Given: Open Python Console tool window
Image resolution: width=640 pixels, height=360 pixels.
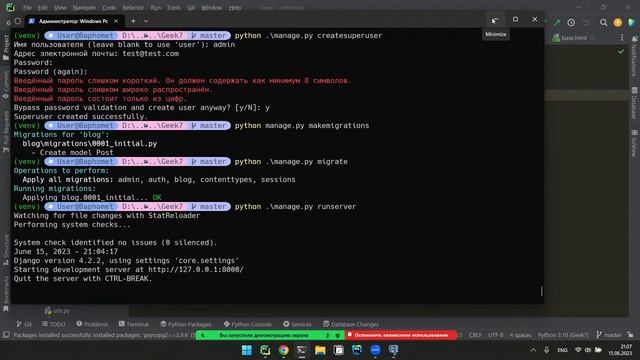Looking at the screenshot, I should (x=248, y=324).
